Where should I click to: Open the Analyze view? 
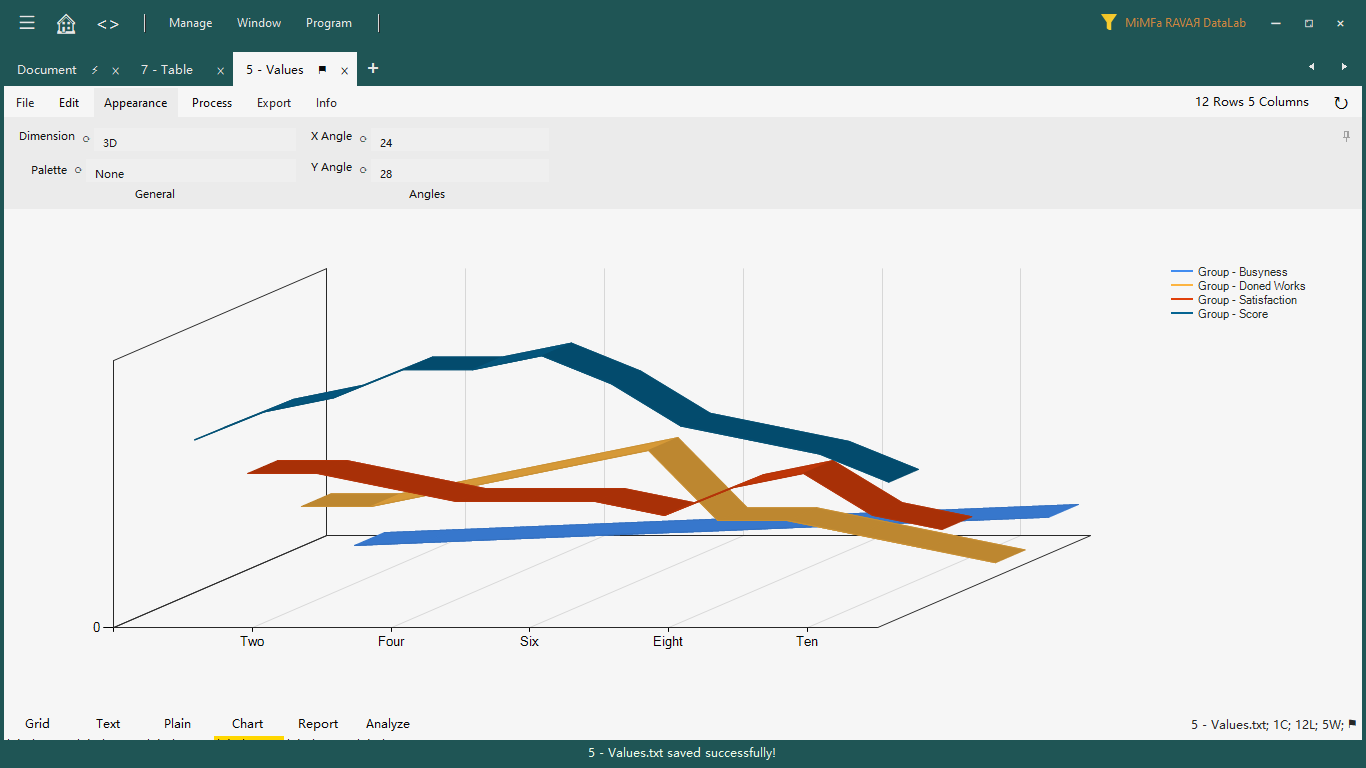click(x=388, y=723)
